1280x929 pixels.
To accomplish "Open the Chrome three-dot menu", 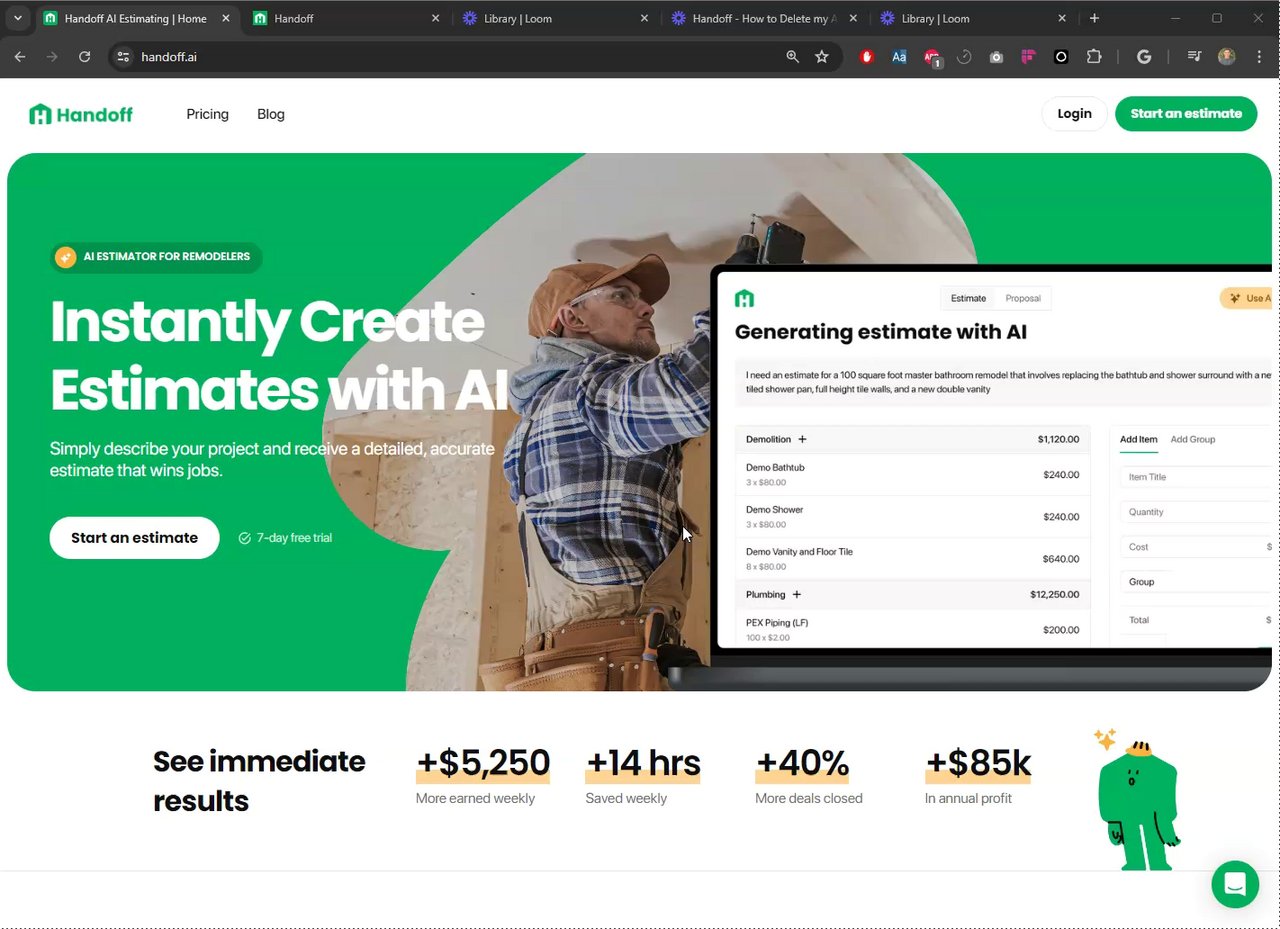I will (x=1259, y=57).
